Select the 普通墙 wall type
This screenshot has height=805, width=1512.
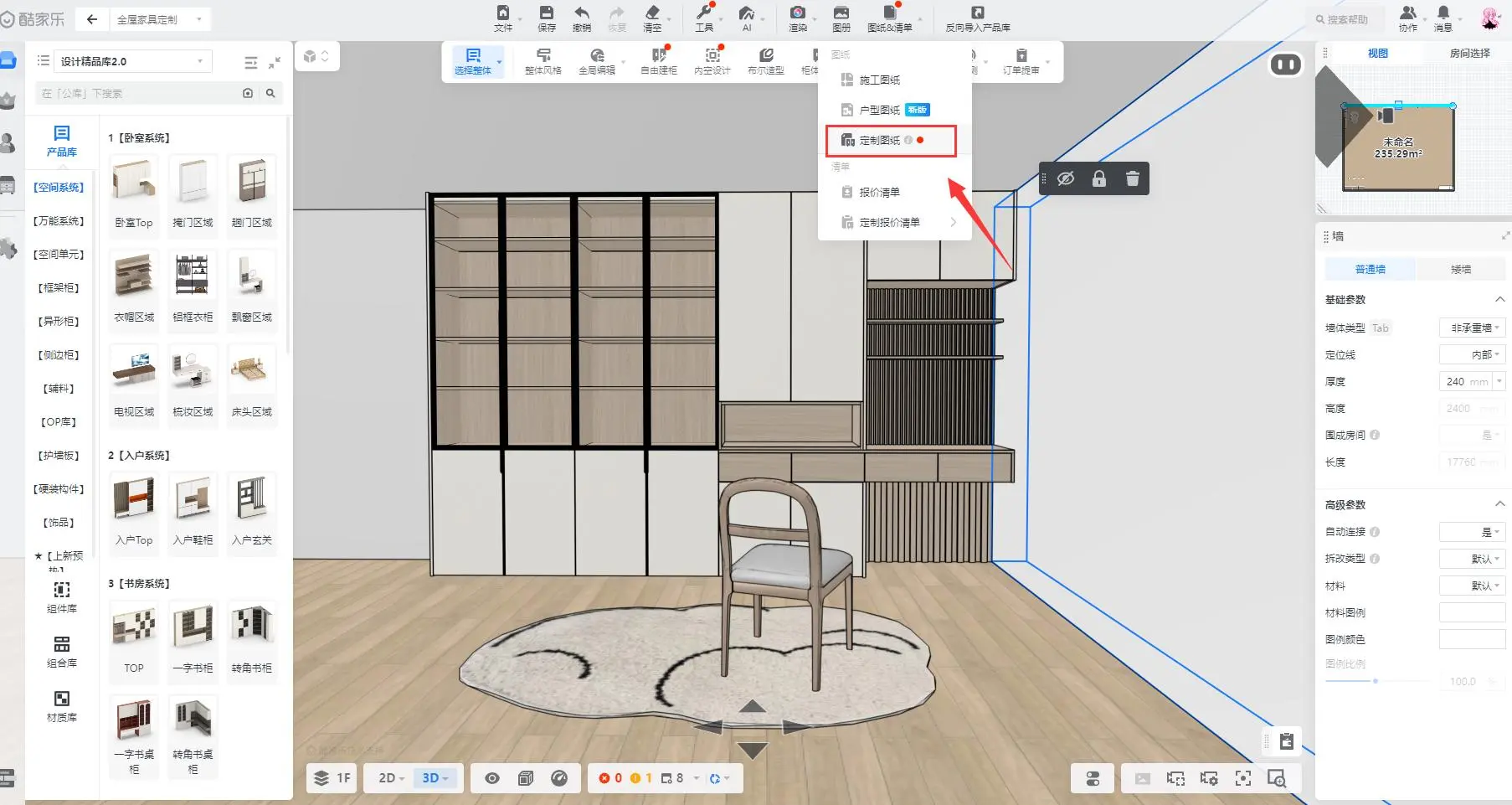[x=1370, y=269]
